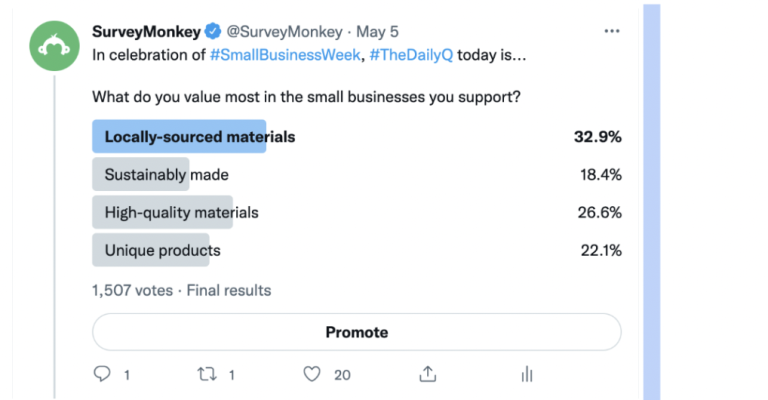Click the 1,507 votes count text
This screenshot has height=400, width=768.
pyautogui.click(x=132, y=290)
